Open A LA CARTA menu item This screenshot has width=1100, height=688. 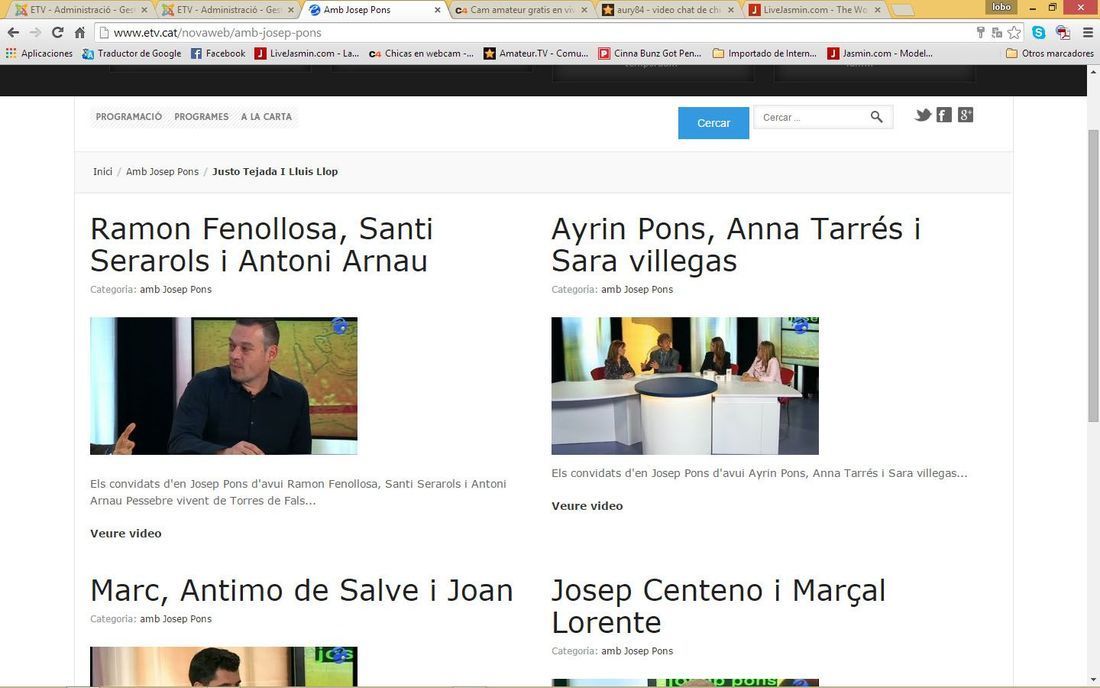pos(266,116)
